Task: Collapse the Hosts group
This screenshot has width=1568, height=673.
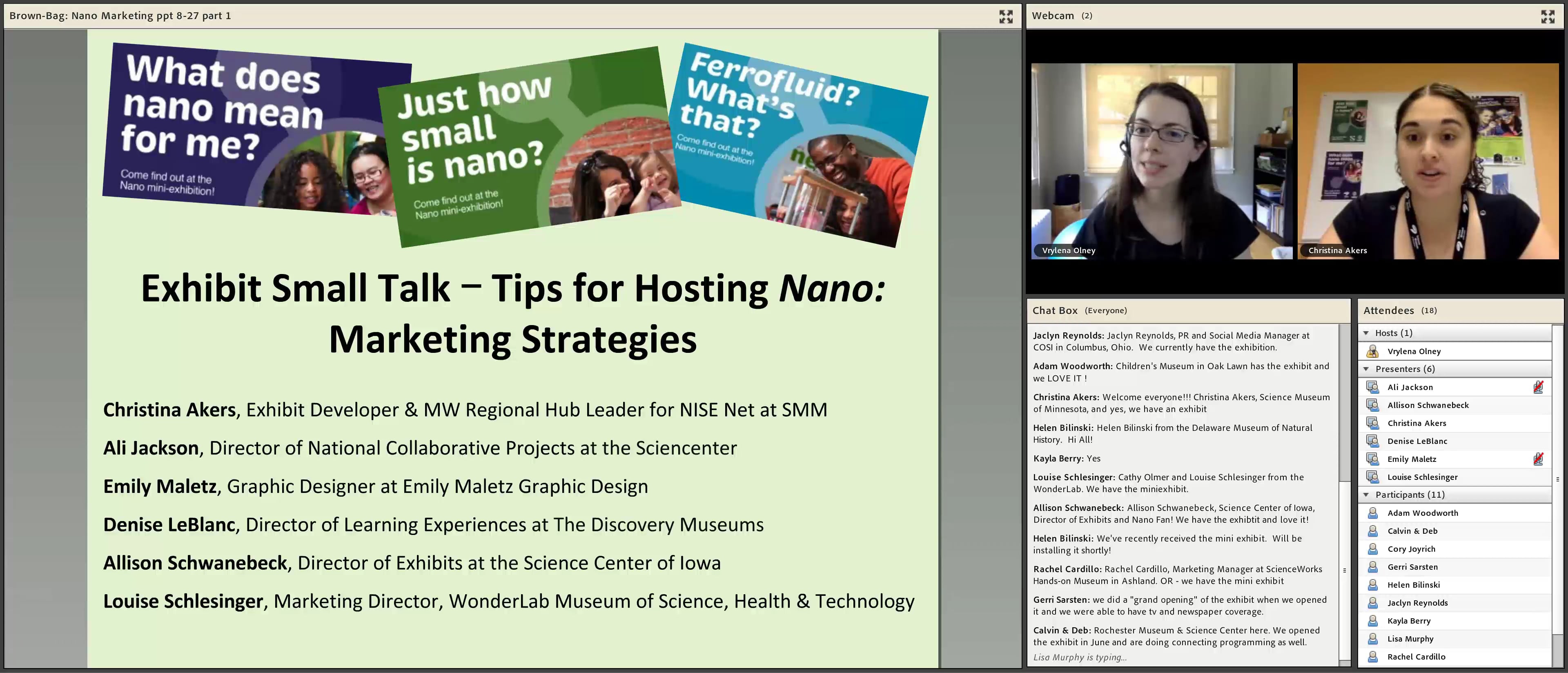Action: point(1366,333)
